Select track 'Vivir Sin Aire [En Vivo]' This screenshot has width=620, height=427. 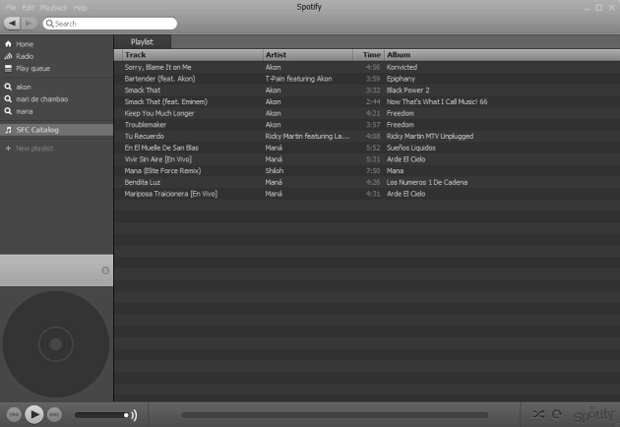click(158, 159)
